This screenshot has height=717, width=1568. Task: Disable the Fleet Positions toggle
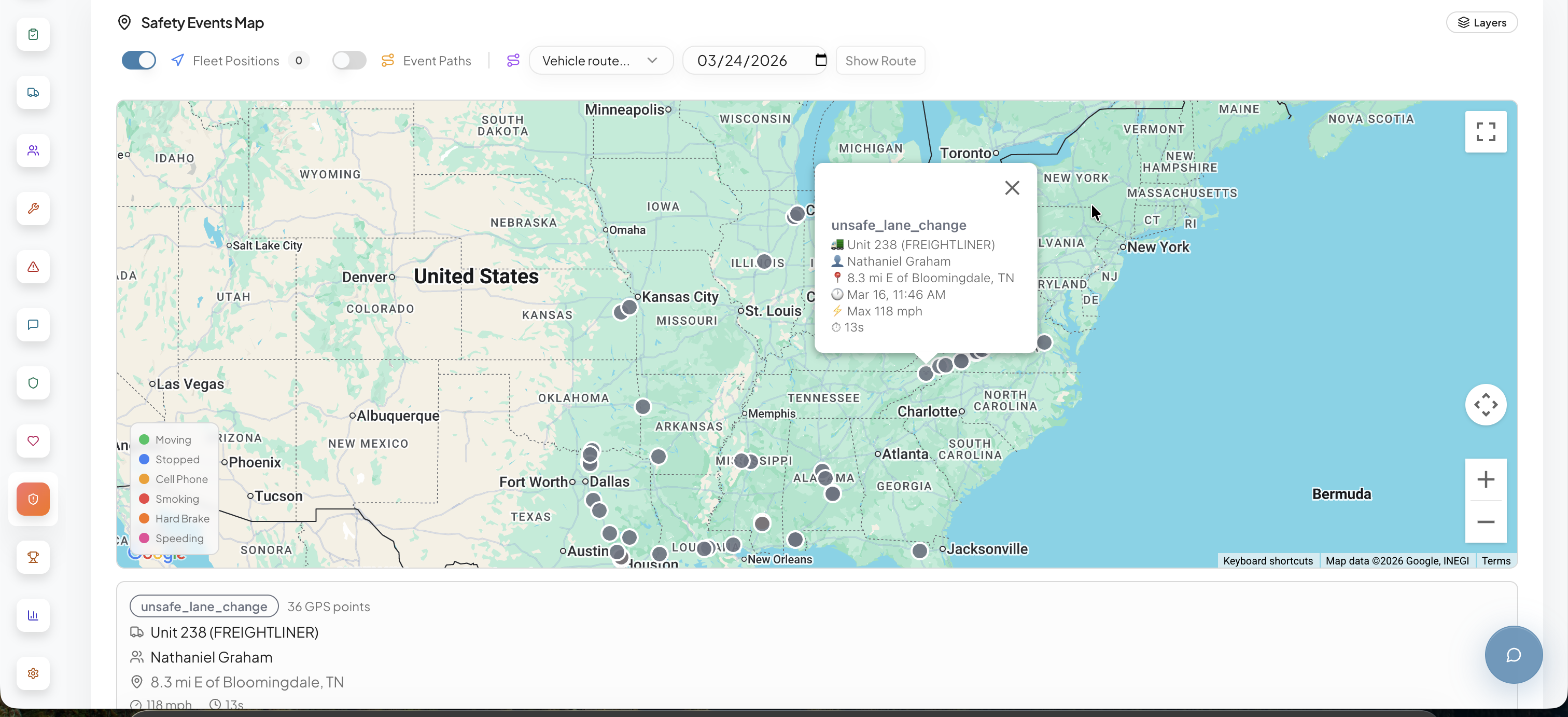(139, 60)
